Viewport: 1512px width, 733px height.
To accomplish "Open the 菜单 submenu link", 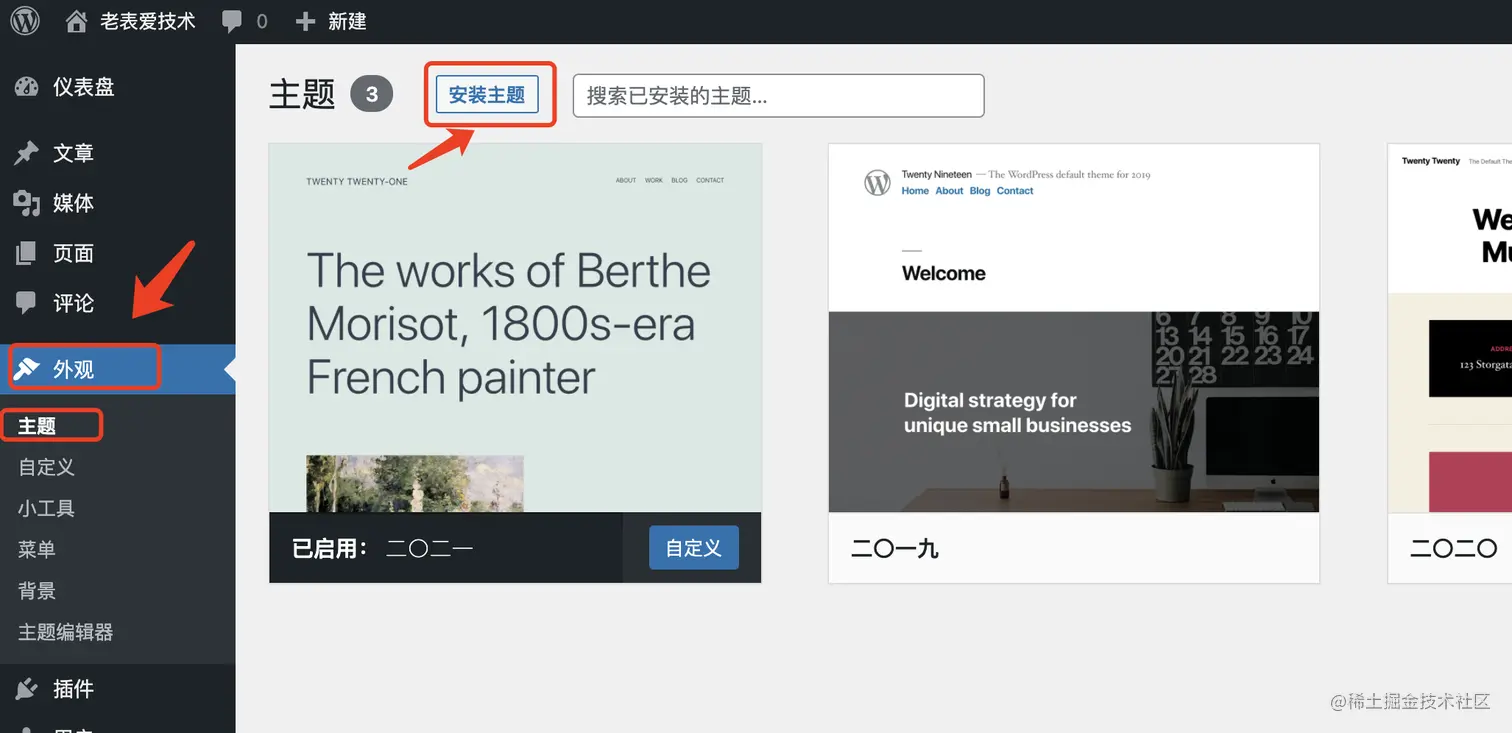I will coord(37,549).
